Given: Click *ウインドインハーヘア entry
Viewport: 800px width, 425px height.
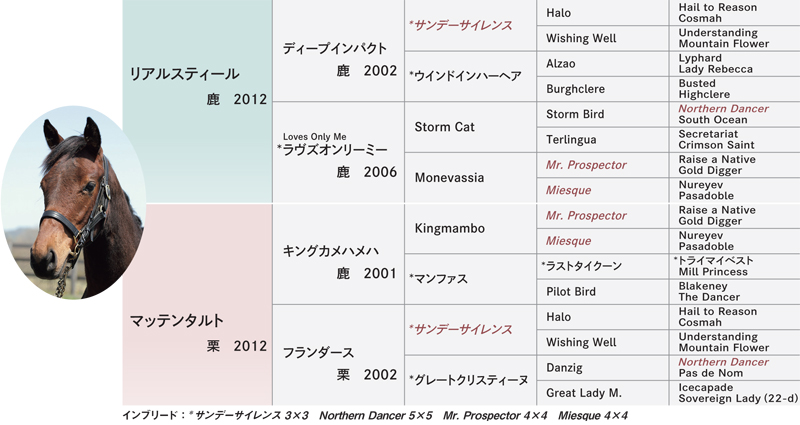Looking at the screenshot, I should point(470,76).
